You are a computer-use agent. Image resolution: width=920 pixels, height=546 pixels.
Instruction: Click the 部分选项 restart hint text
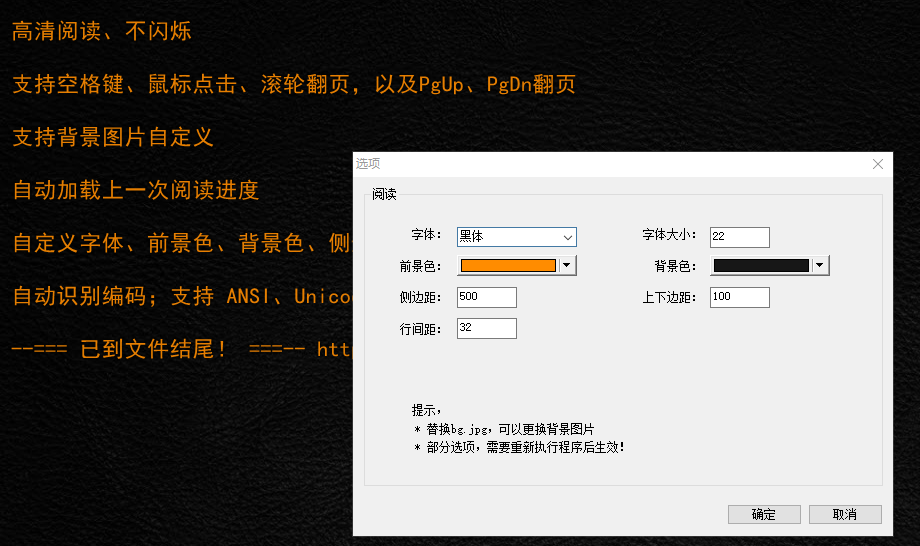[519, 447]
